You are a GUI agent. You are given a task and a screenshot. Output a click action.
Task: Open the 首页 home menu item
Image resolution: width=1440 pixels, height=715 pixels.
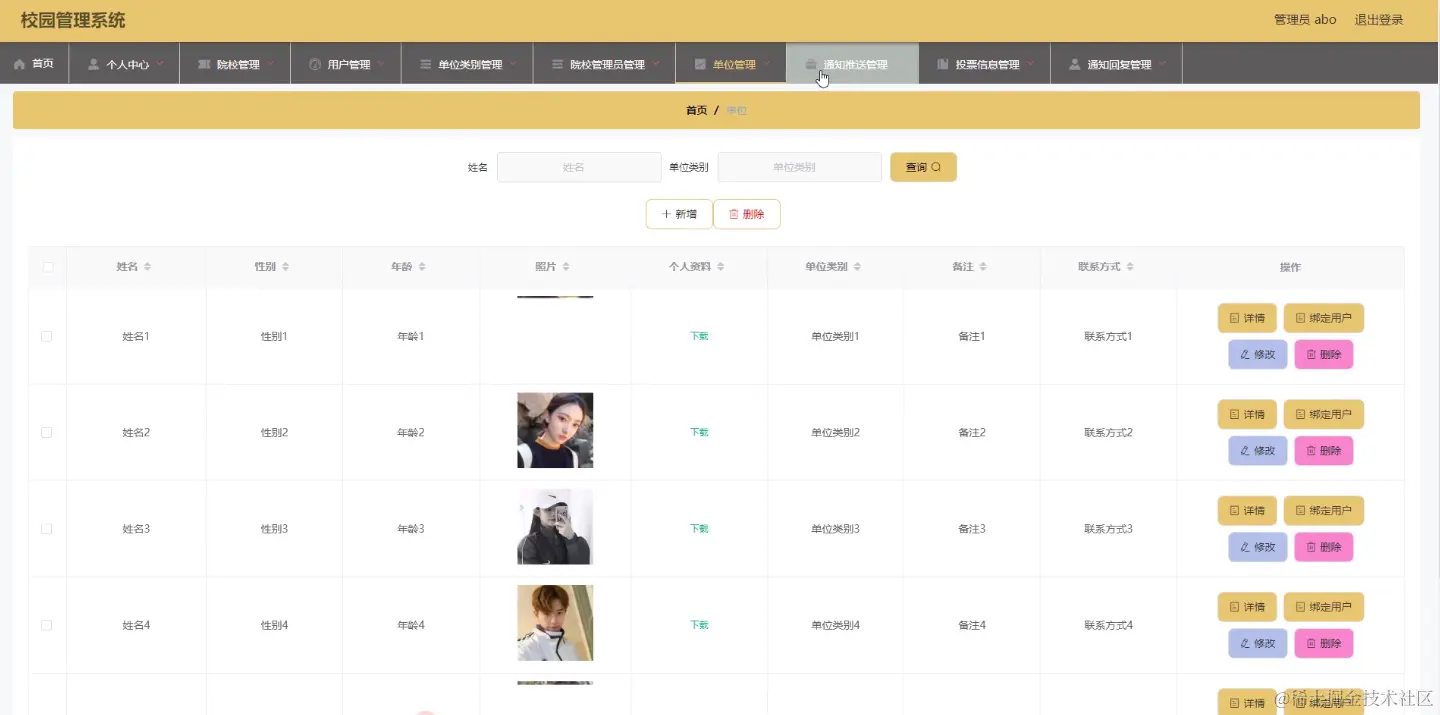click(34, 64)
